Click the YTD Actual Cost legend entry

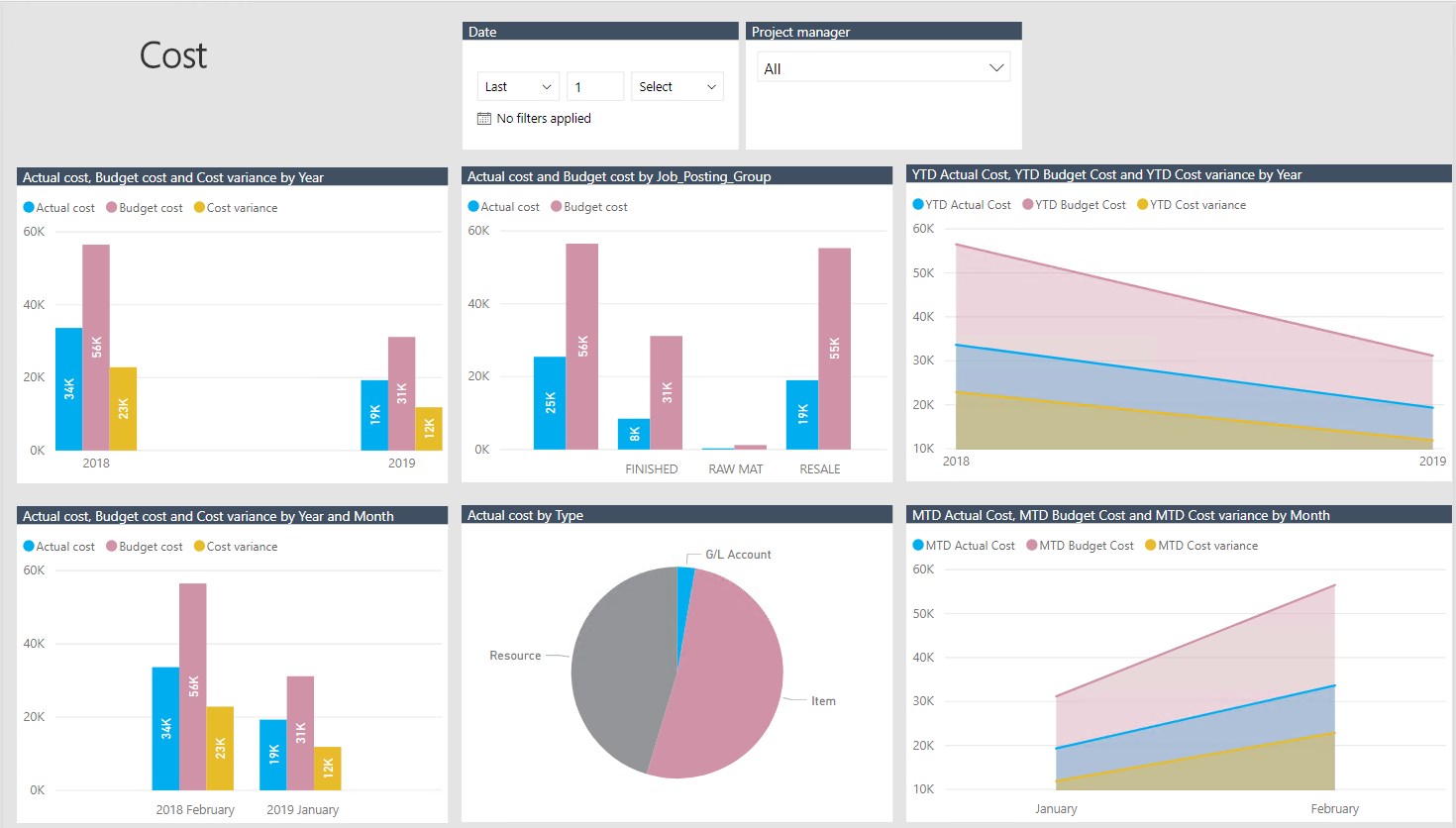pyautogui.click(x=962, y=205)
